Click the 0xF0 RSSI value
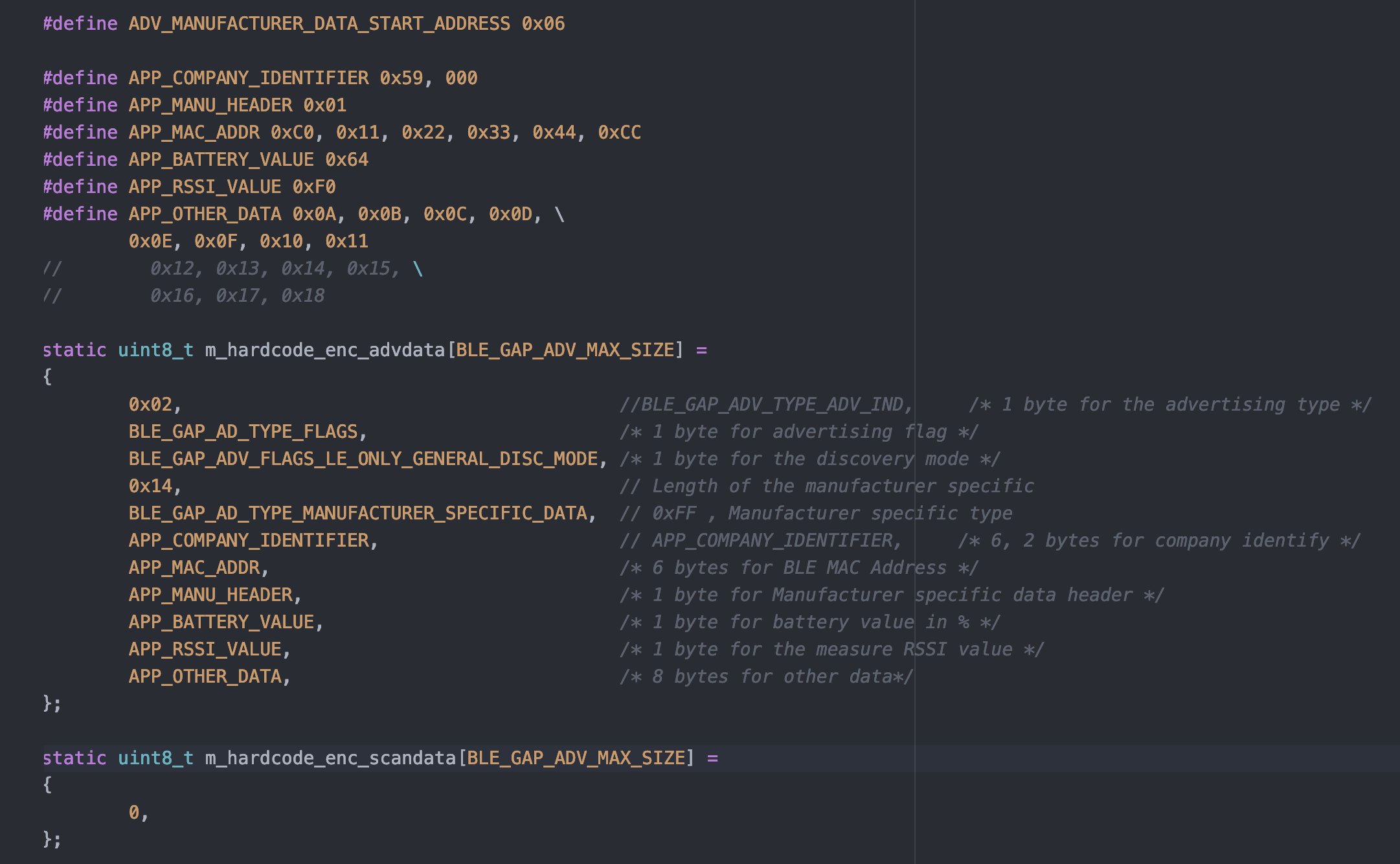Screen dimensions: 1400x864 (313, 187)
